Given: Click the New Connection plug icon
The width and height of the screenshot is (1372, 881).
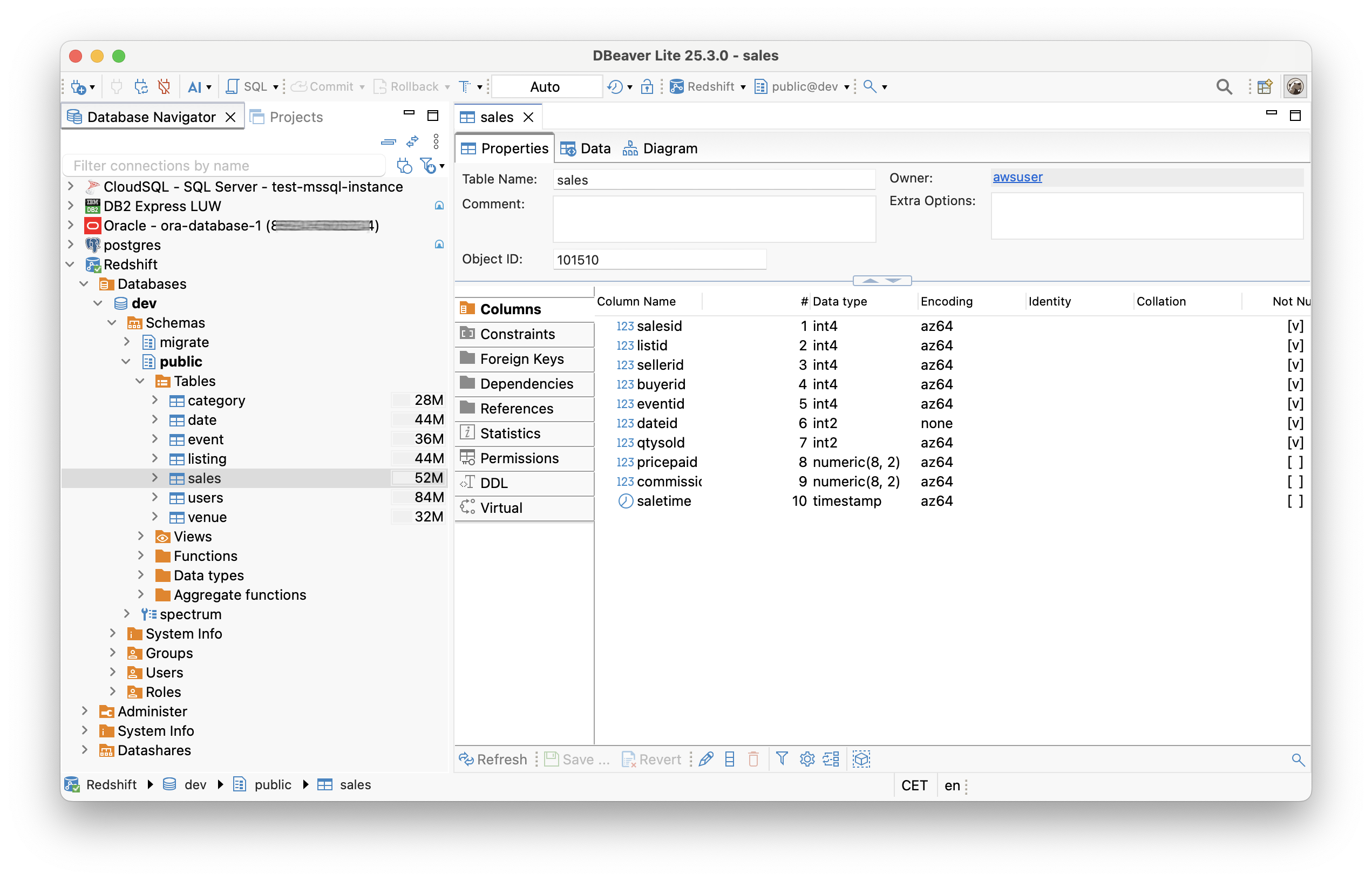Looking at the screenshot, I should click(78, 87).
